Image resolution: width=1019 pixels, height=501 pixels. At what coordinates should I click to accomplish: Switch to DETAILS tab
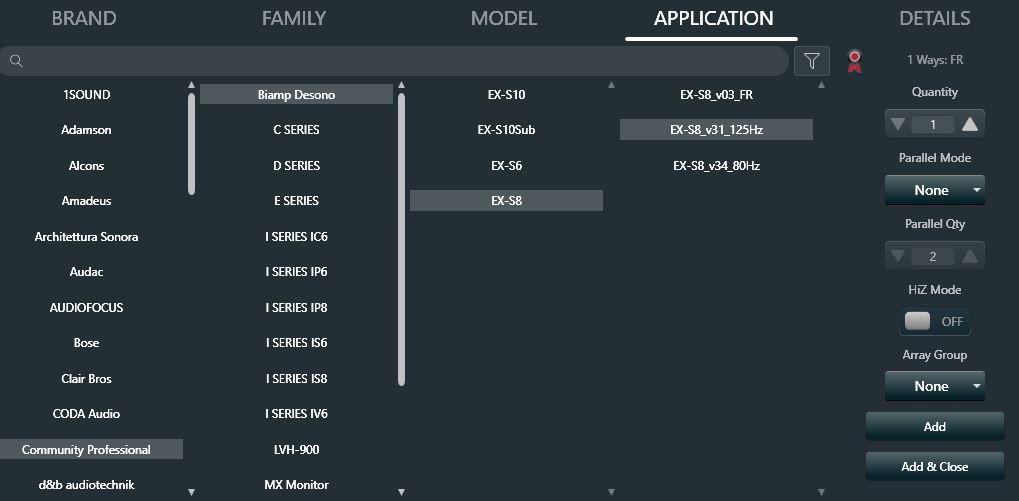tap(935, 18)
